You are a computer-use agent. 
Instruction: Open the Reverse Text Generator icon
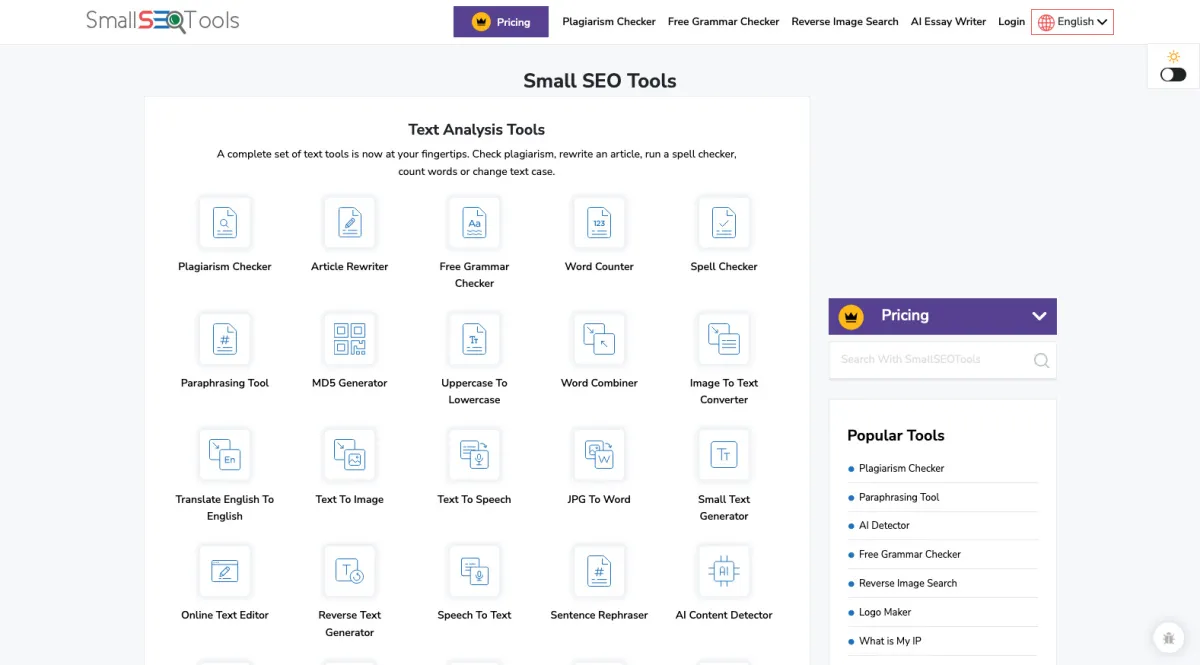coord(350,571)
